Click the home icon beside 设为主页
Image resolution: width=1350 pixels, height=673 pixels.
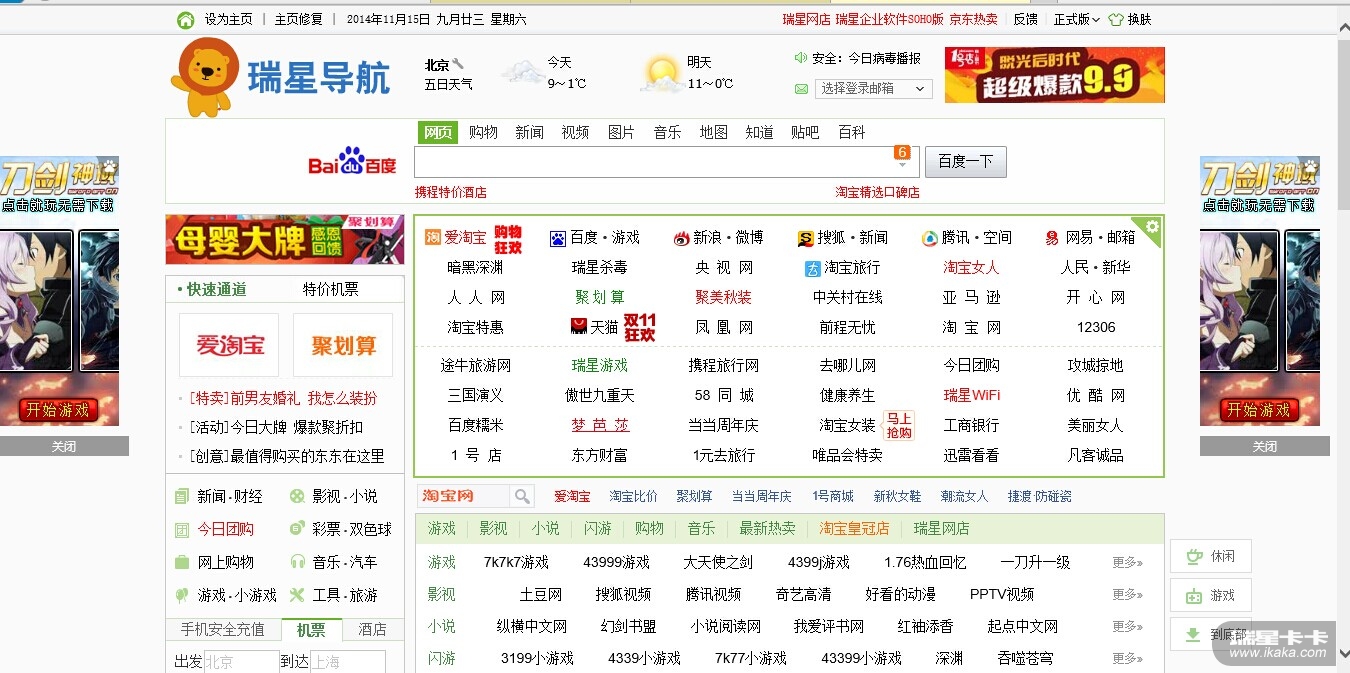[185, 20]
